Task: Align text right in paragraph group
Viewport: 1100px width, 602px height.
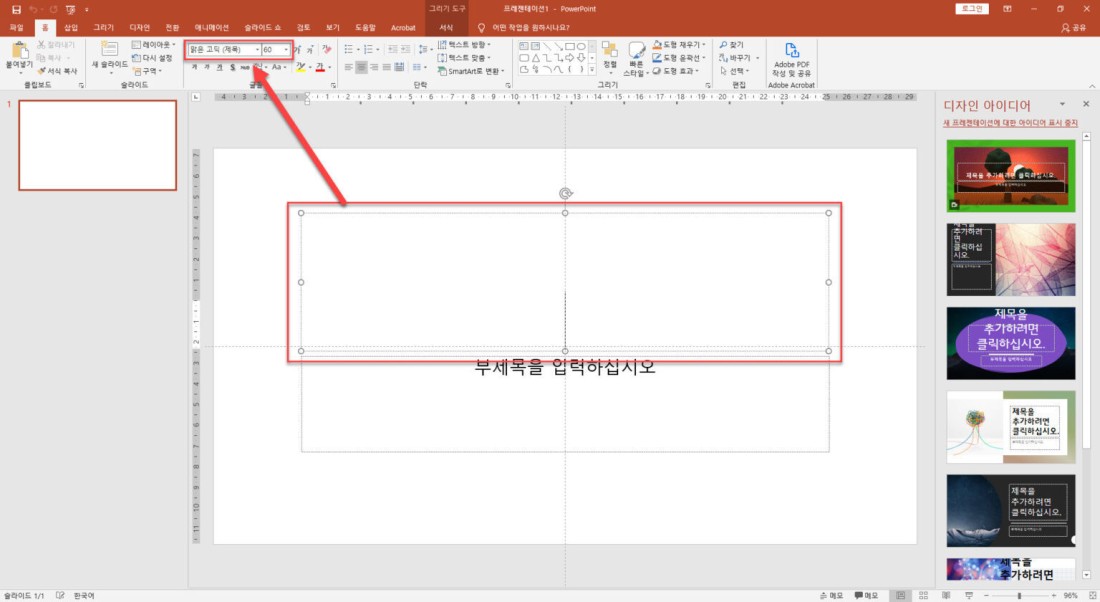Action: [374, 67]
